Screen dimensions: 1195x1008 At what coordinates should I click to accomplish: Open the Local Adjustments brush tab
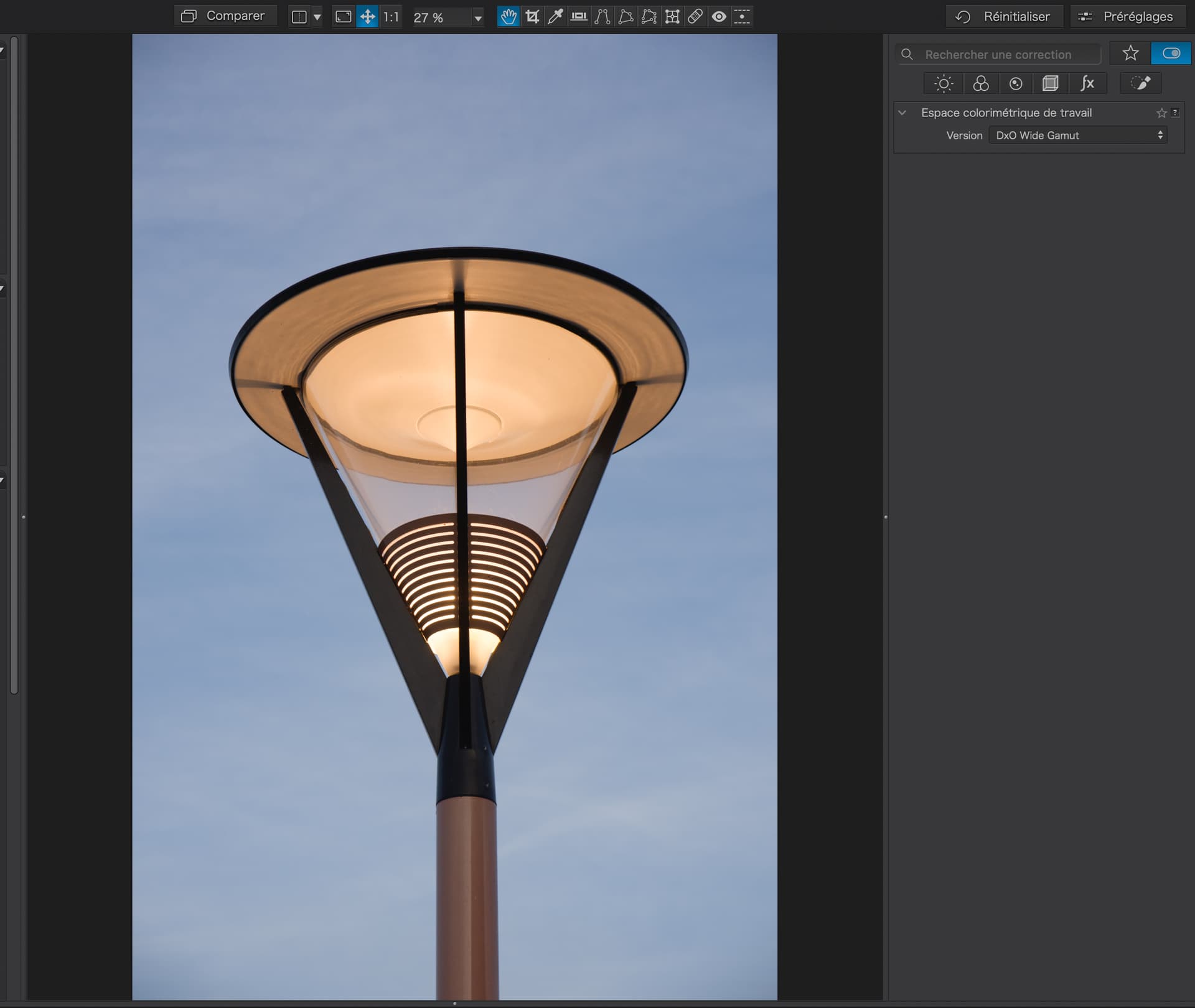(1140, 83)
